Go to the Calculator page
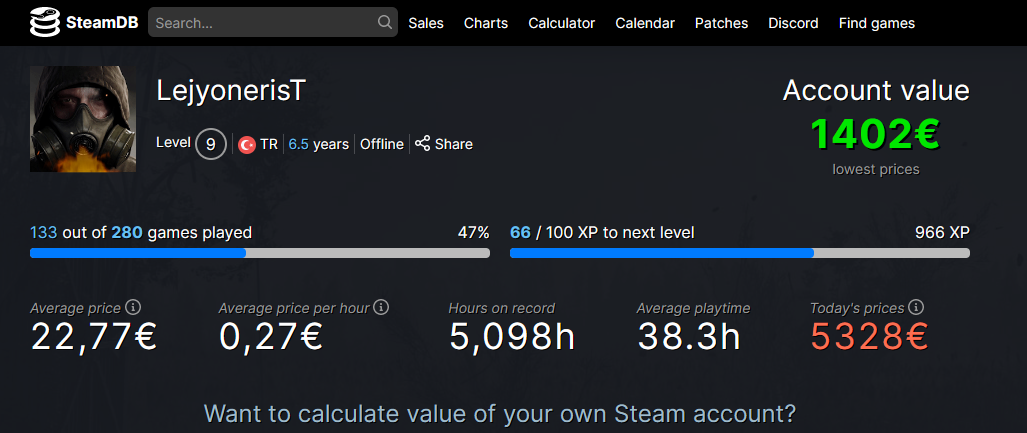The height and width of the screenshot is (433, 1027). click(x=562, y=23)
